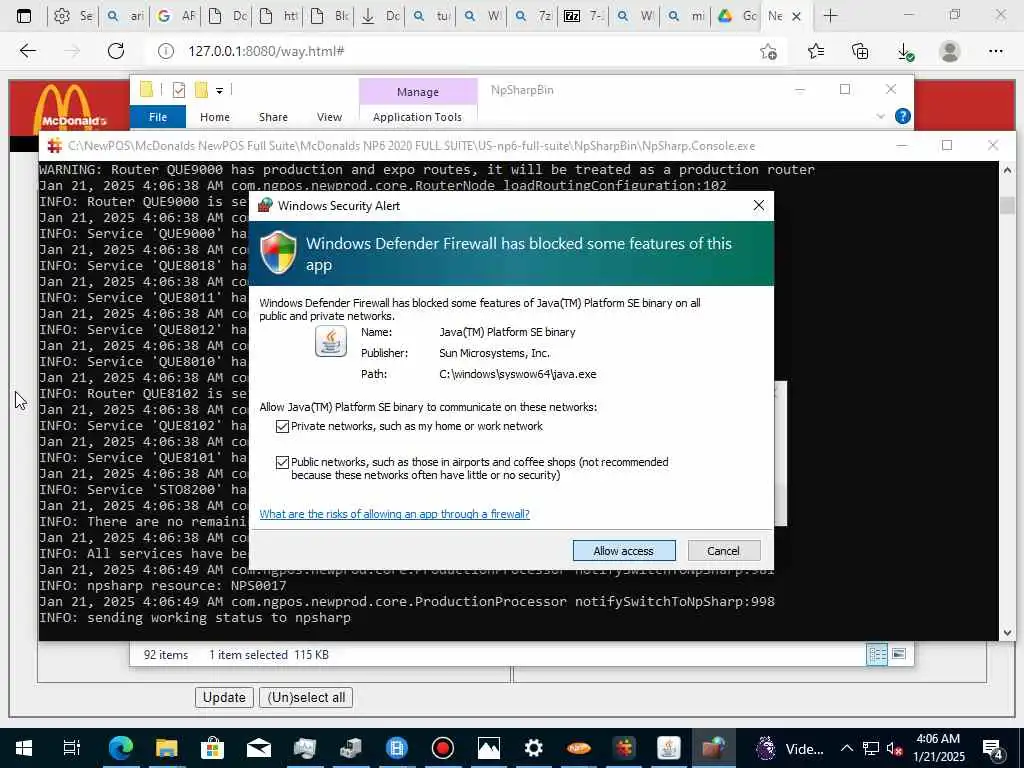Open File Explorer from the taskbar

click(x=167, y=748)
